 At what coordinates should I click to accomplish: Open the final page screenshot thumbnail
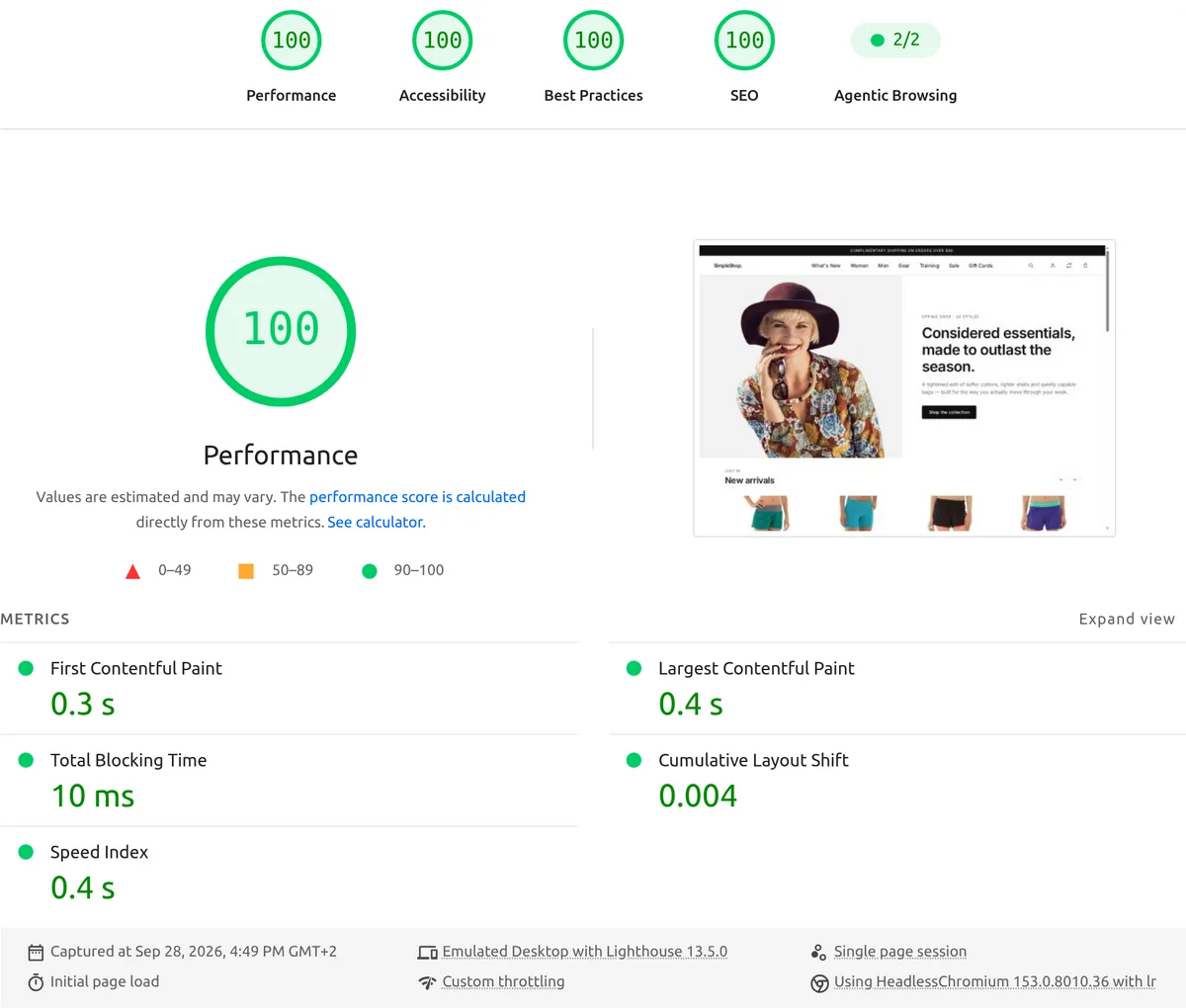coord(904,388)
